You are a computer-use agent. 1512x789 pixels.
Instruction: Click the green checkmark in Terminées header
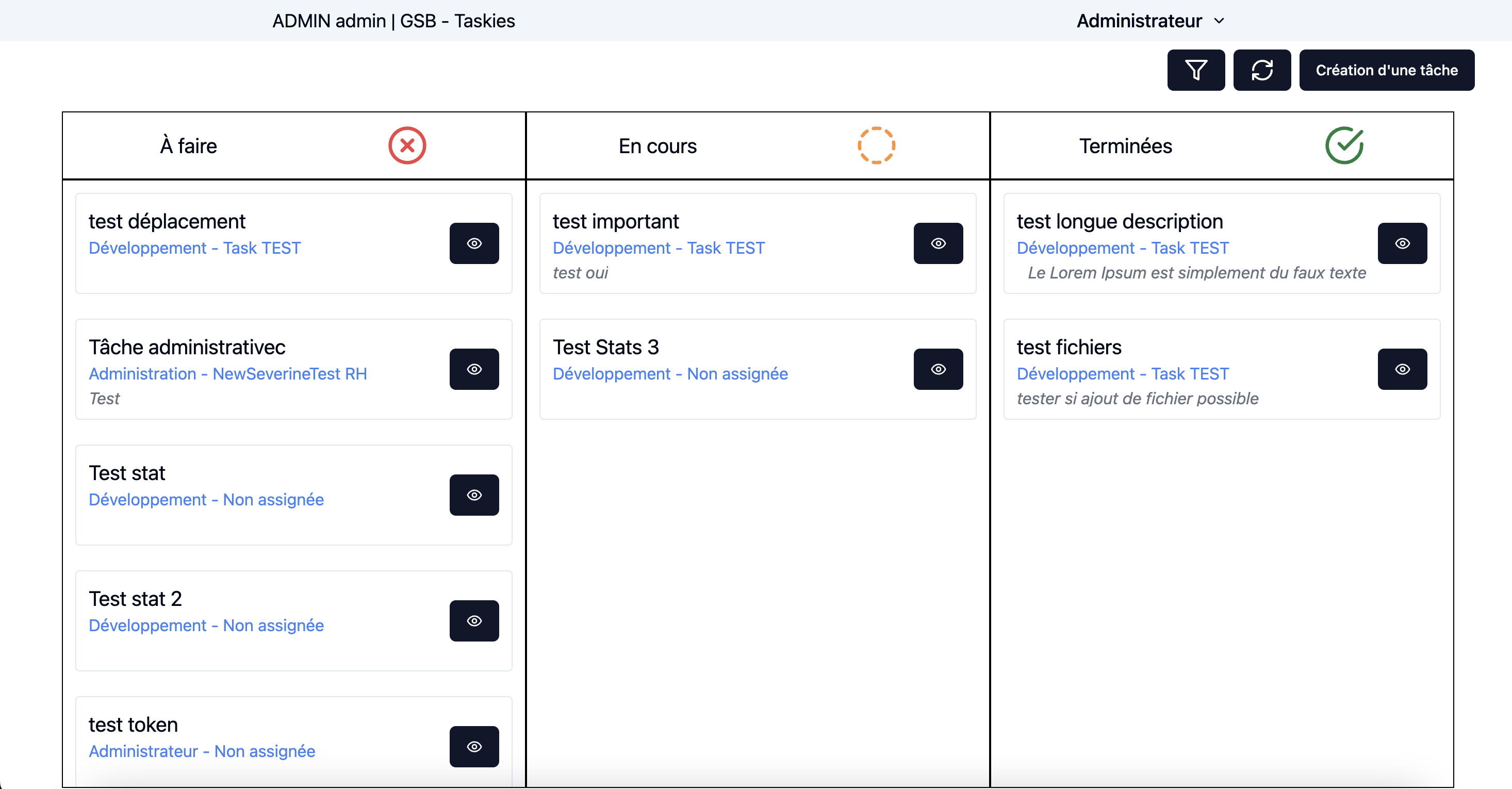click(x=1344, y=145)
